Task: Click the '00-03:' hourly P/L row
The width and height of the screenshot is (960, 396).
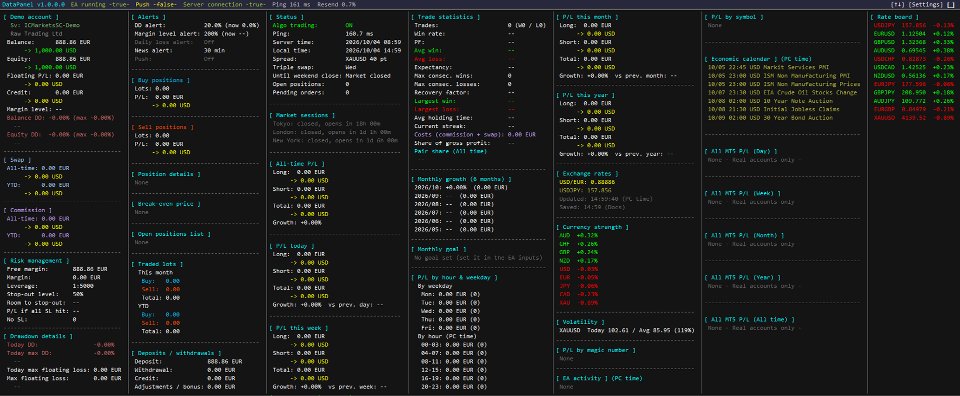Action: point(454,344)
